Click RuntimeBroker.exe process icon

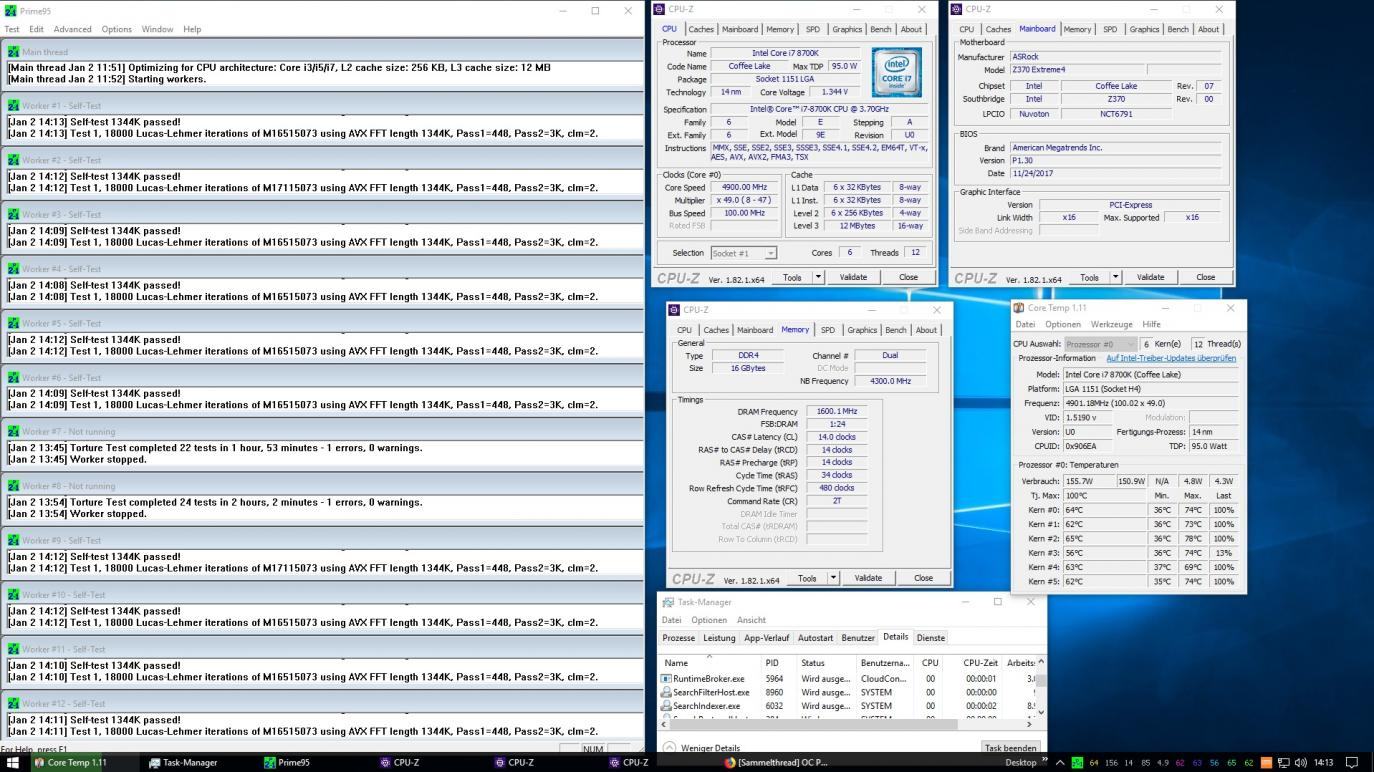[x=666, y=678]
